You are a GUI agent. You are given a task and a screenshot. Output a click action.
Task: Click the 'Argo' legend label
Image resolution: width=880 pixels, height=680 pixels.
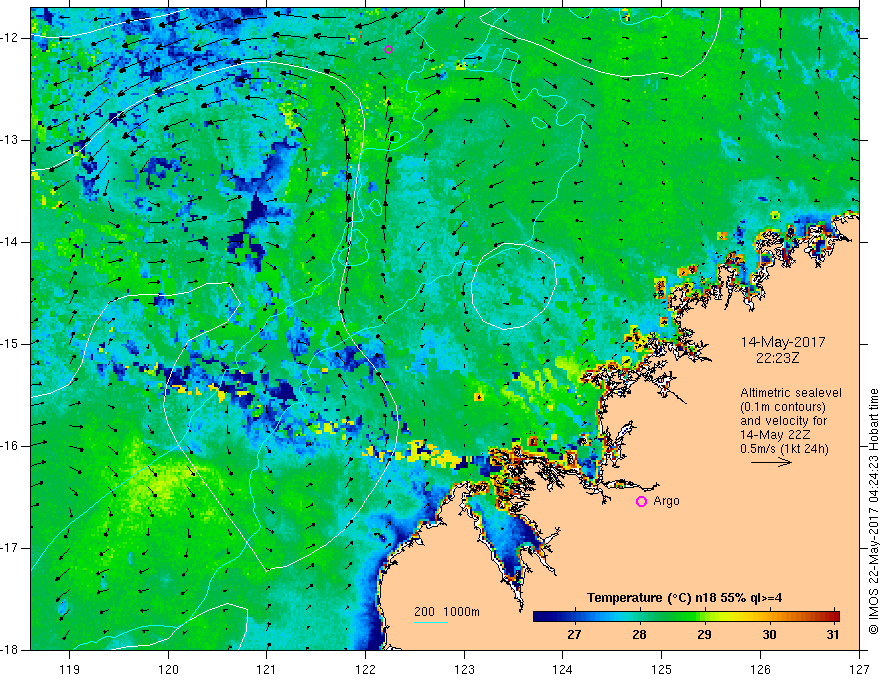click(x=666, y=501)
